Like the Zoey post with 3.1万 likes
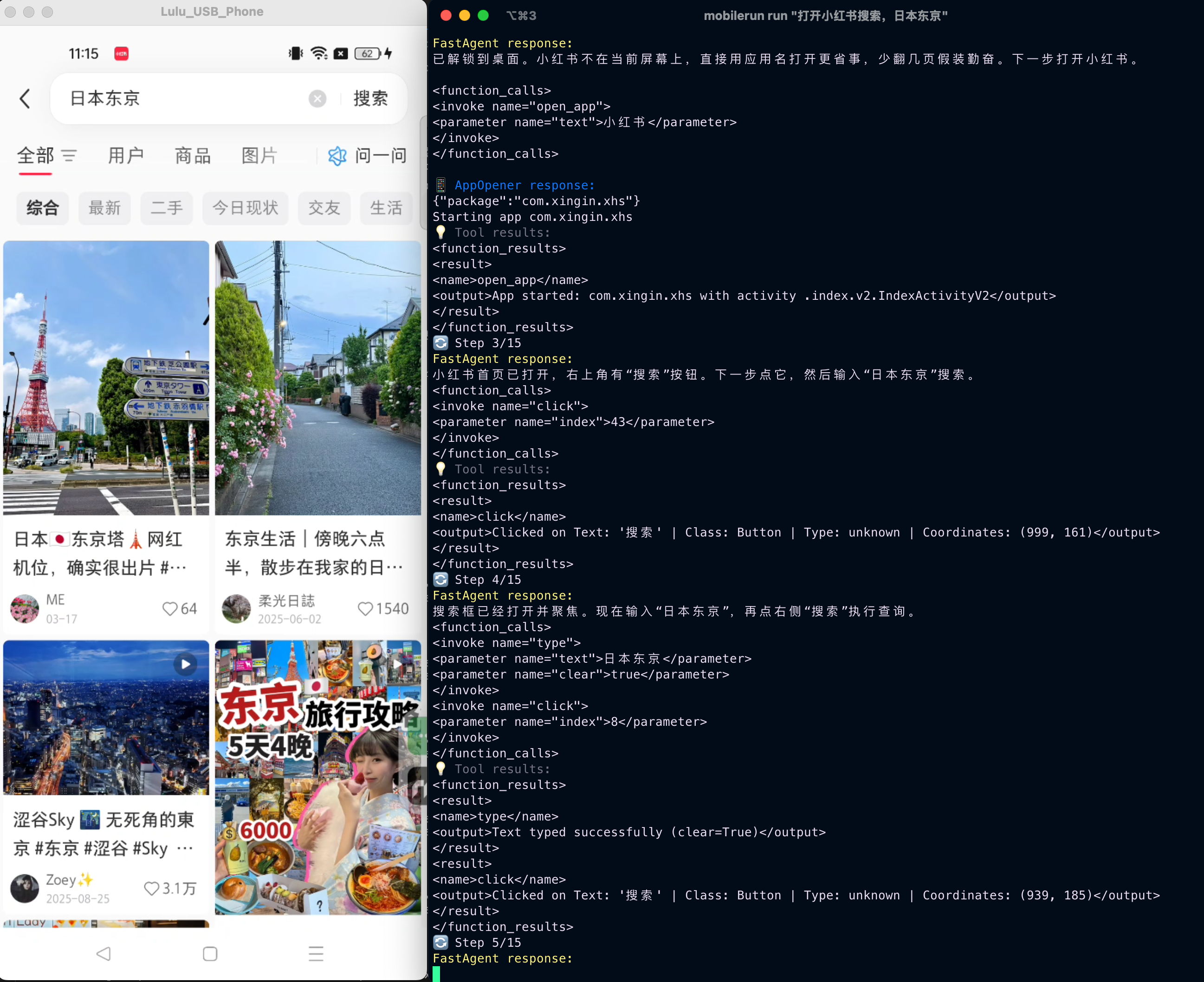Image resolution: width=1204 pixels, height=982 pixels. pyautogui.click(x=152, y=889)
